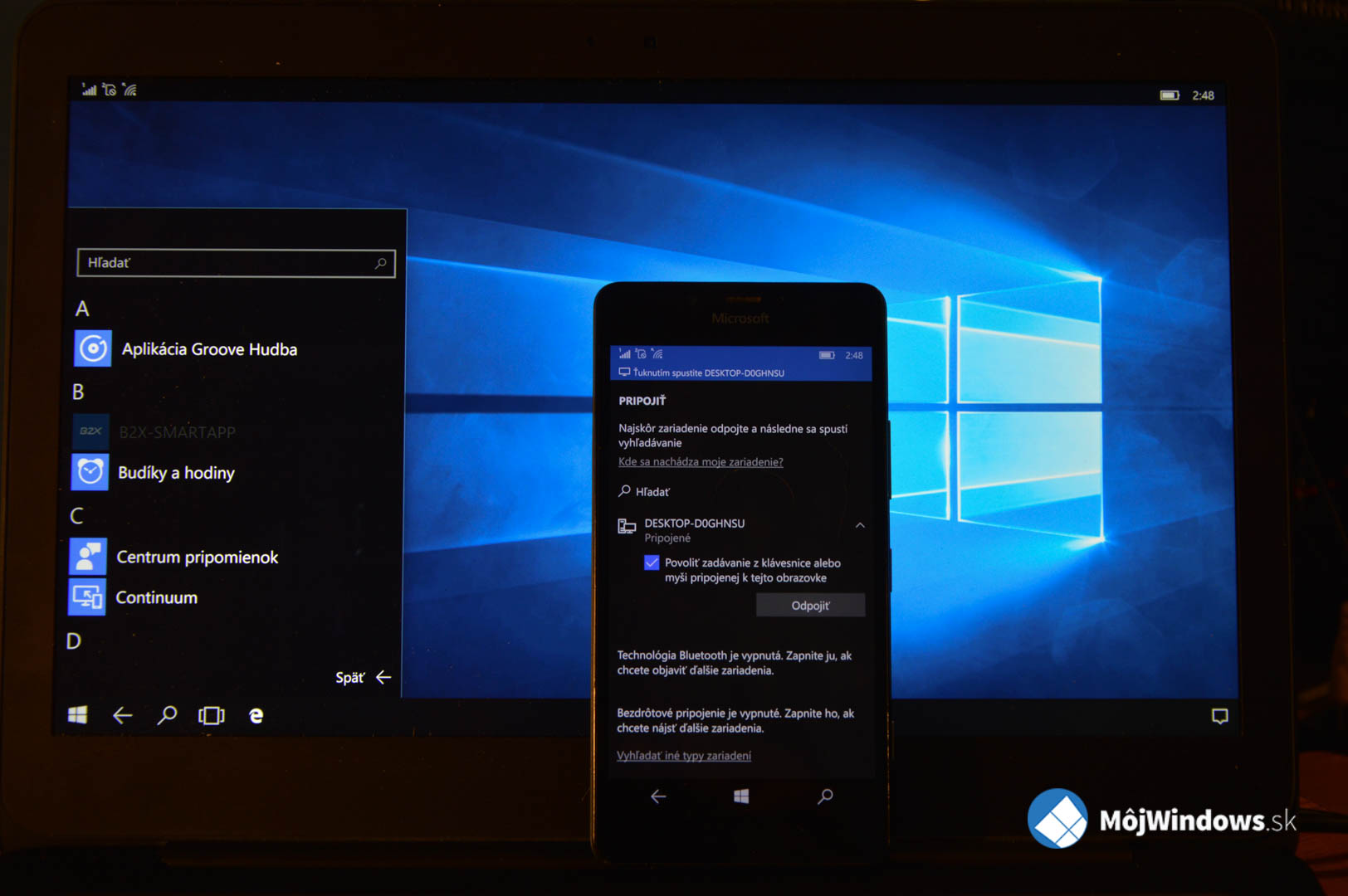
Task: Select the Centrum pripomienok label
Action: [198, 558]
